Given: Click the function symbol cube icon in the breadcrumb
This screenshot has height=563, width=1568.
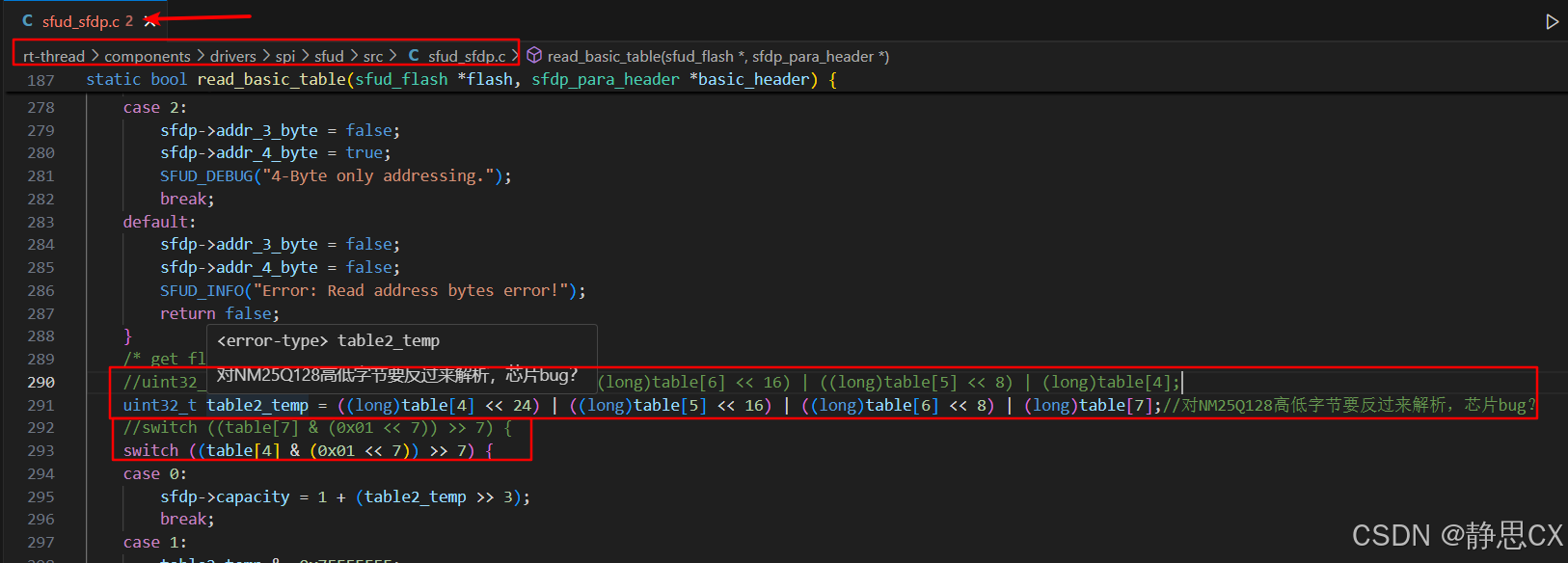Looking at the screenshot, I should 534,56.
